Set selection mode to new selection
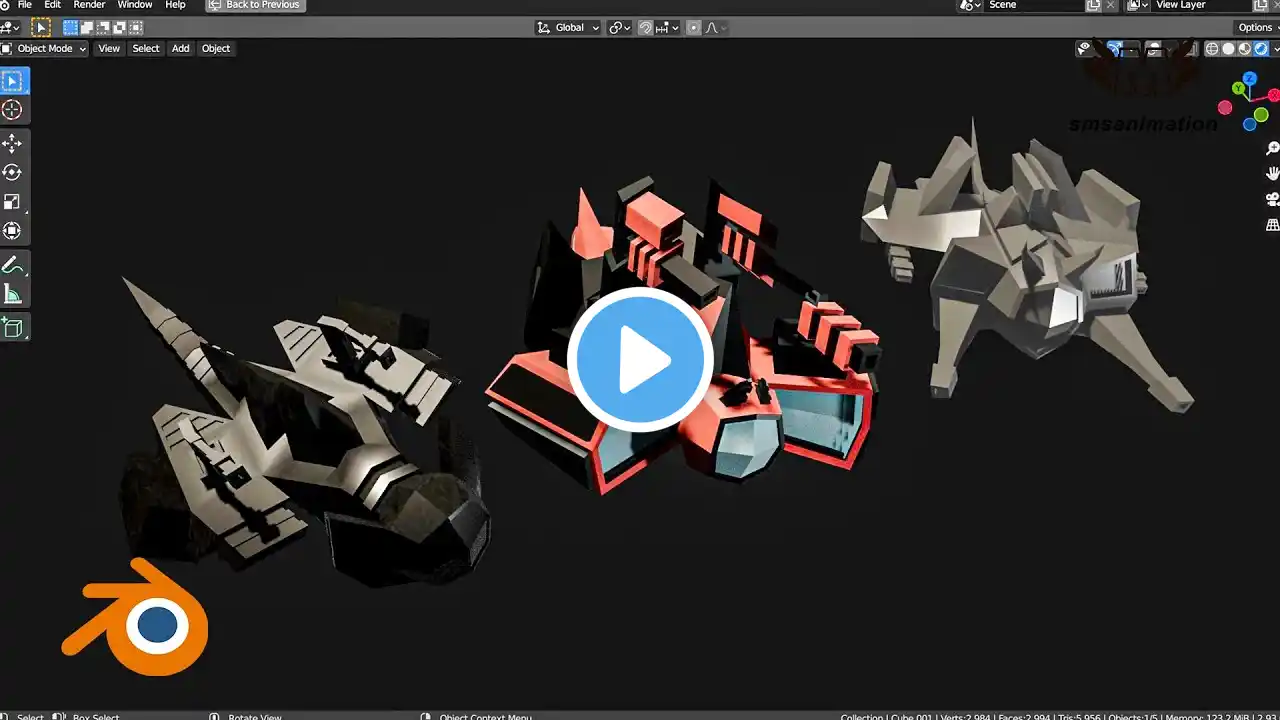This screenshot has width=1280, height=720. click(x=71, y=28)
